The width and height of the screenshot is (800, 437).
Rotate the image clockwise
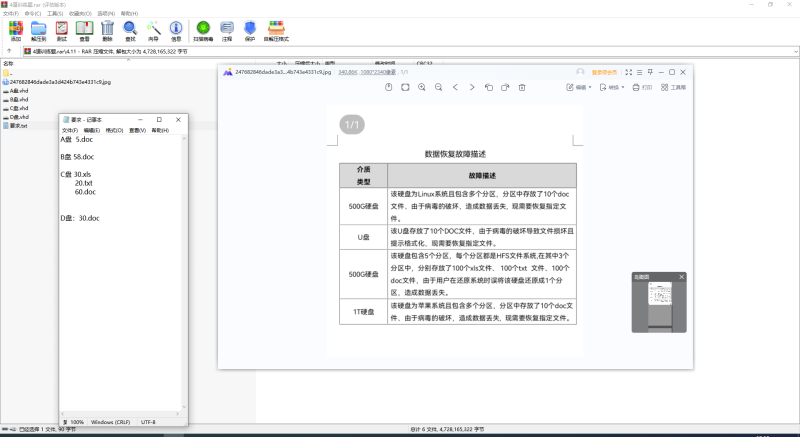(505, 87)
